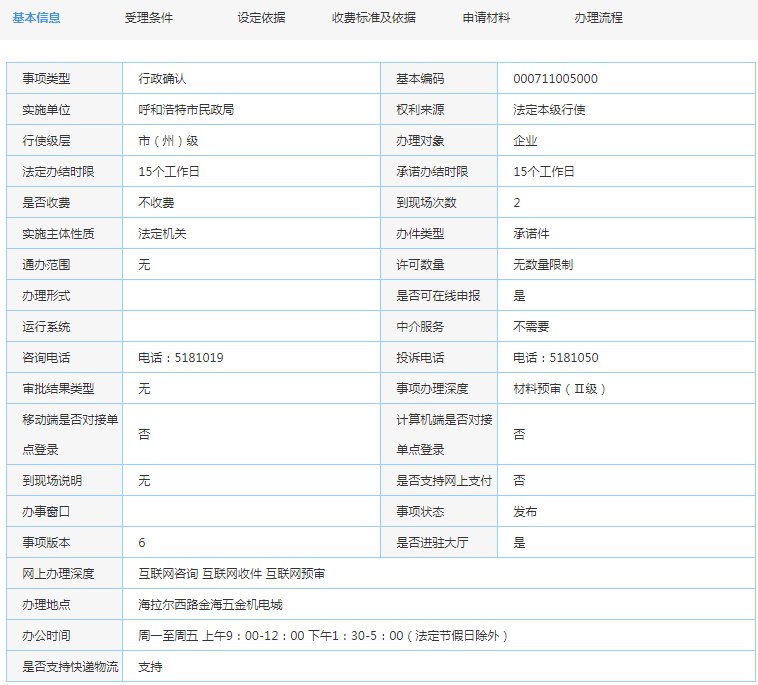Click the 是否支持快递物流 label cell
The image size is (758, 685).
tap(65, 667)
